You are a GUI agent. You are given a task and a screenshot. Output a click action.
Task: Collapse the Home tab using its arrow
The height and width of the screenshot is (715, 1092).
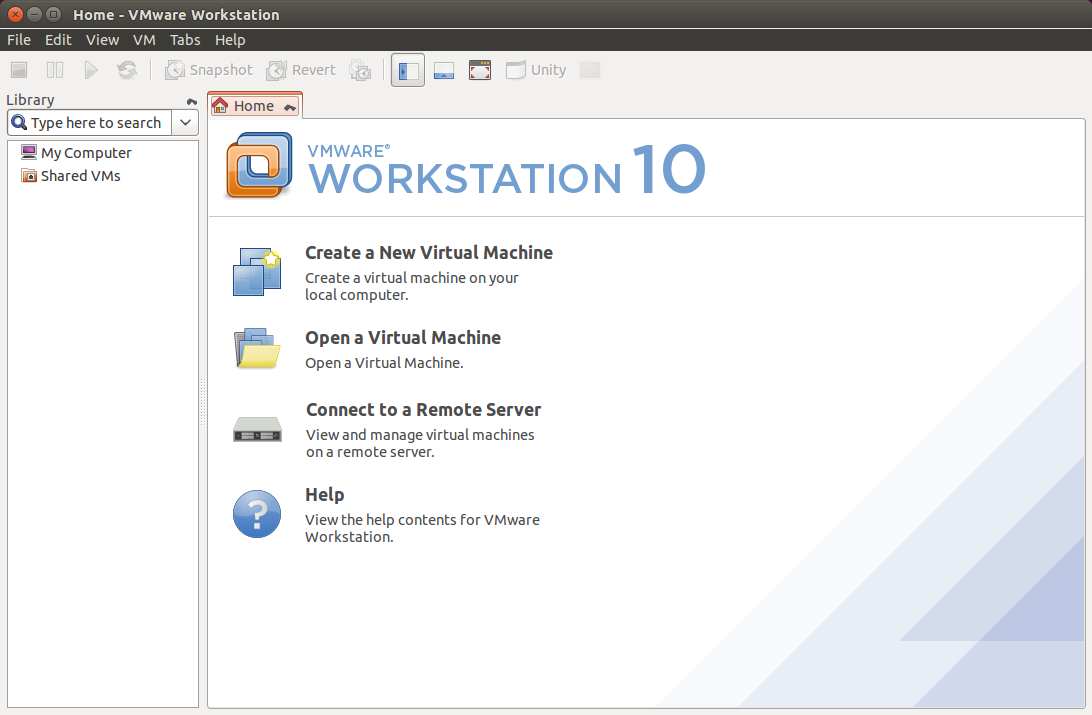[x=291, y=105]
